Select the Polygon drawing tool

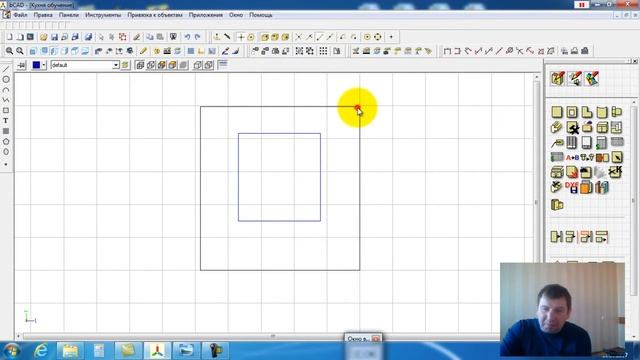pyautogui.click(x=6, y=142)
